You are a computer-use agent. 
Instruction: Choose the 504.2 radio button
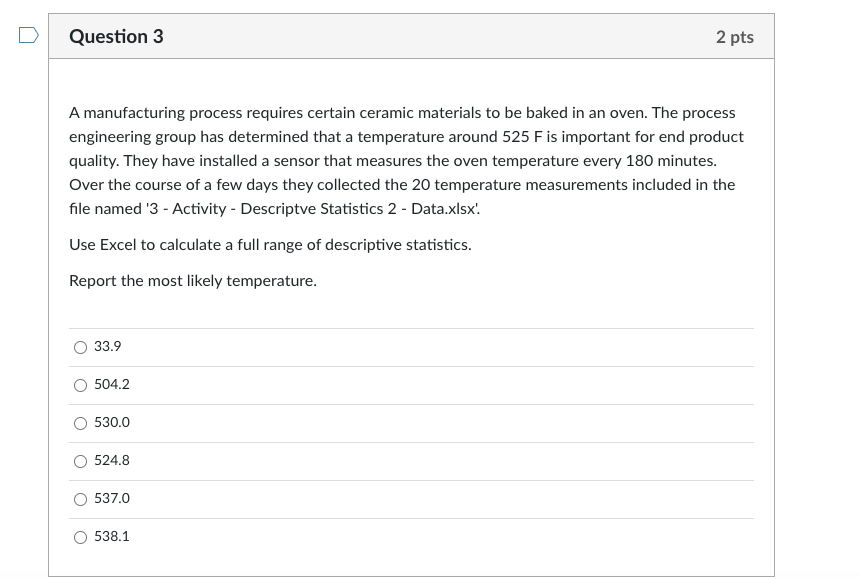pyautogui.click(x=80, y=385)
